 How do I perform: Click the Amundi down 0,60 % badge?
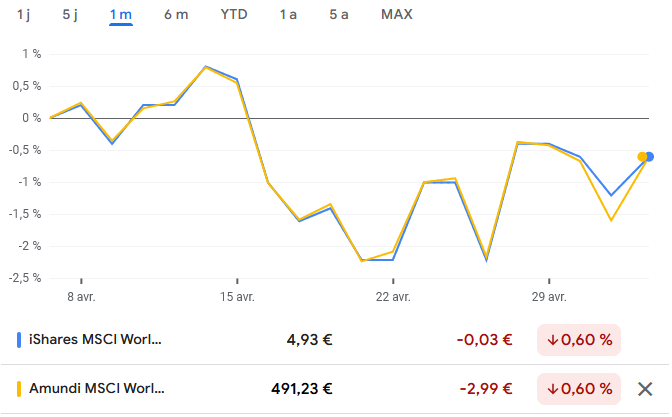[579, 389]
